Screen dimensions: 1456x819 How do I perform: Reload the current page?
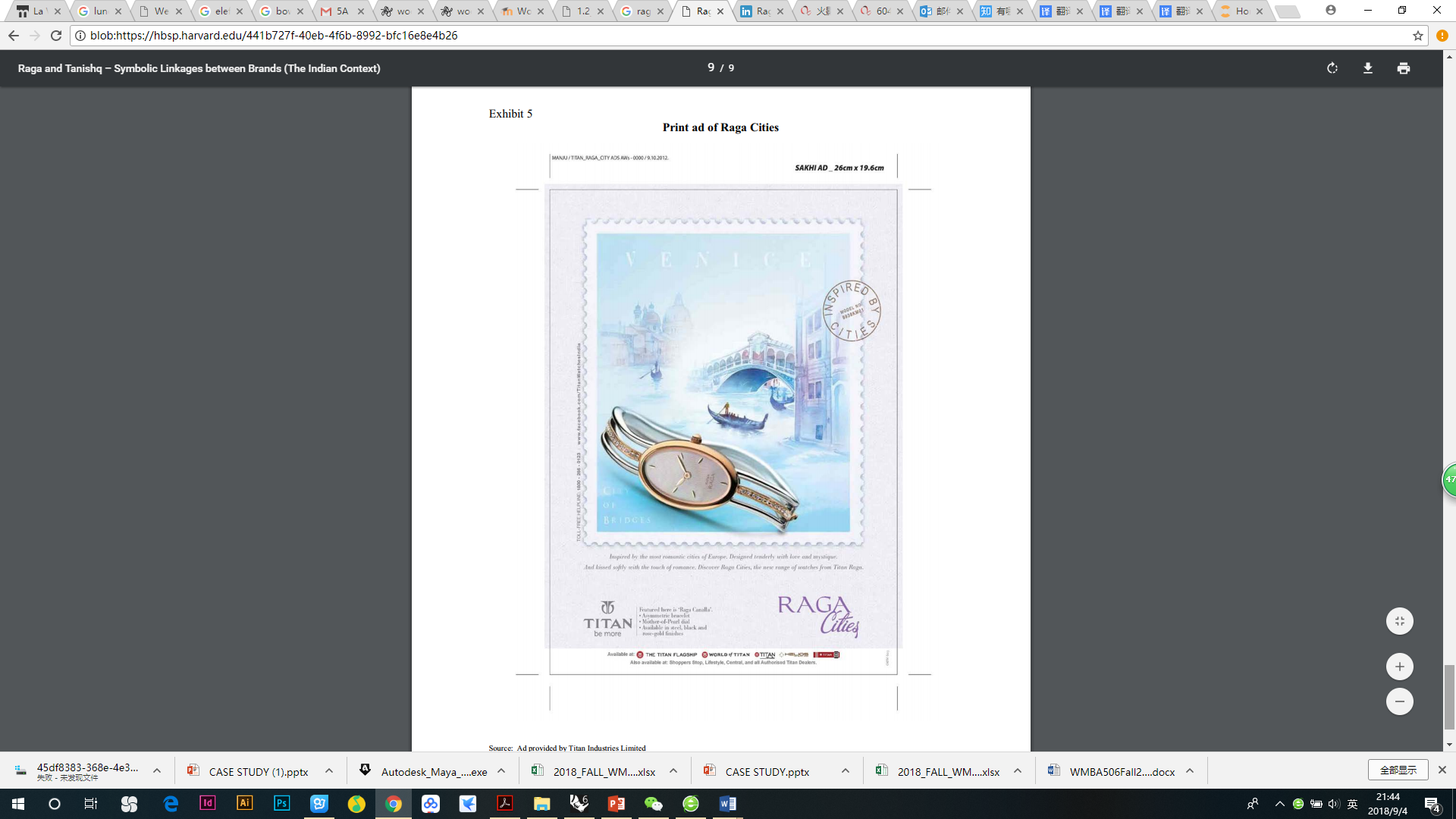[56, 36]
